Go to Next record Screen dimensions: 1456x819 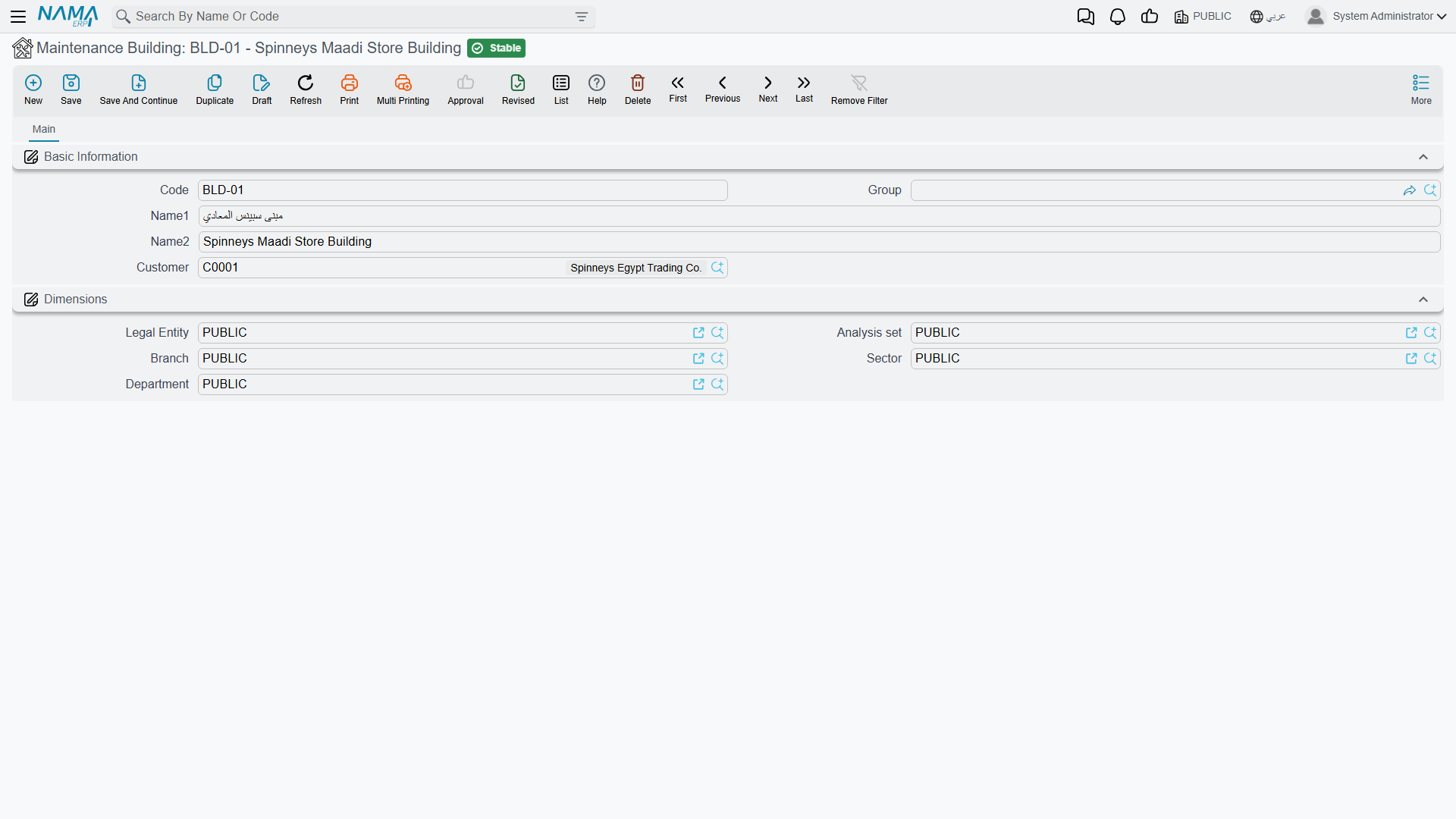(x=768, y=88)
